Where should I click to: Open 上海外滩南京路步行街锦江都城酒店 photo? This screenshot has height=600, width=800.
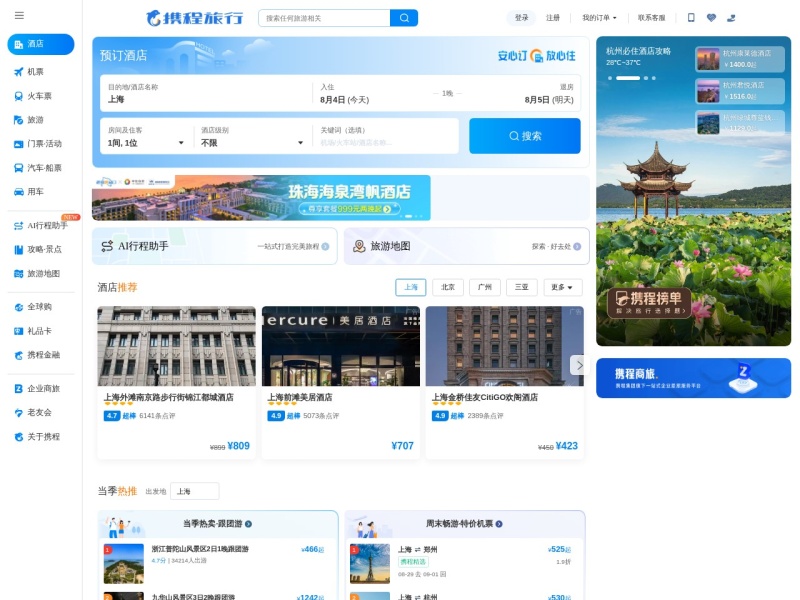pyautogui.click(x=177, y=346)
